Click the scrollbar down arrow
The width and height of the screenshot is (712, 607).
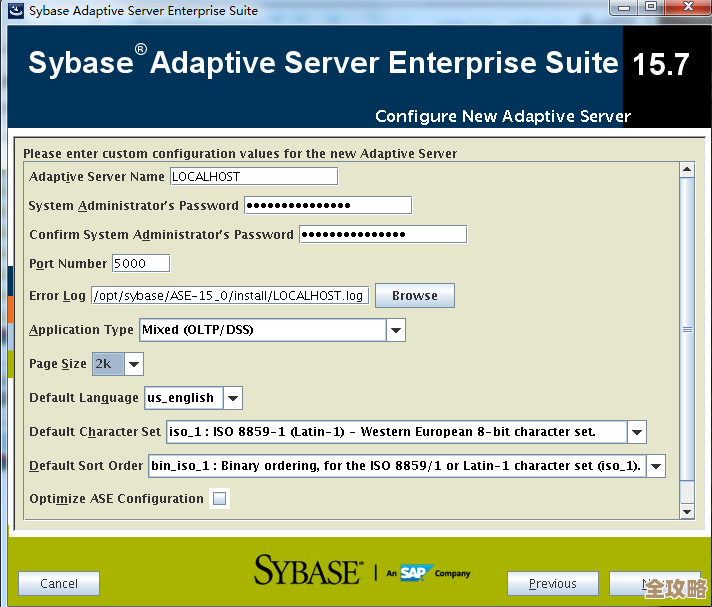[x=687, y=511]
